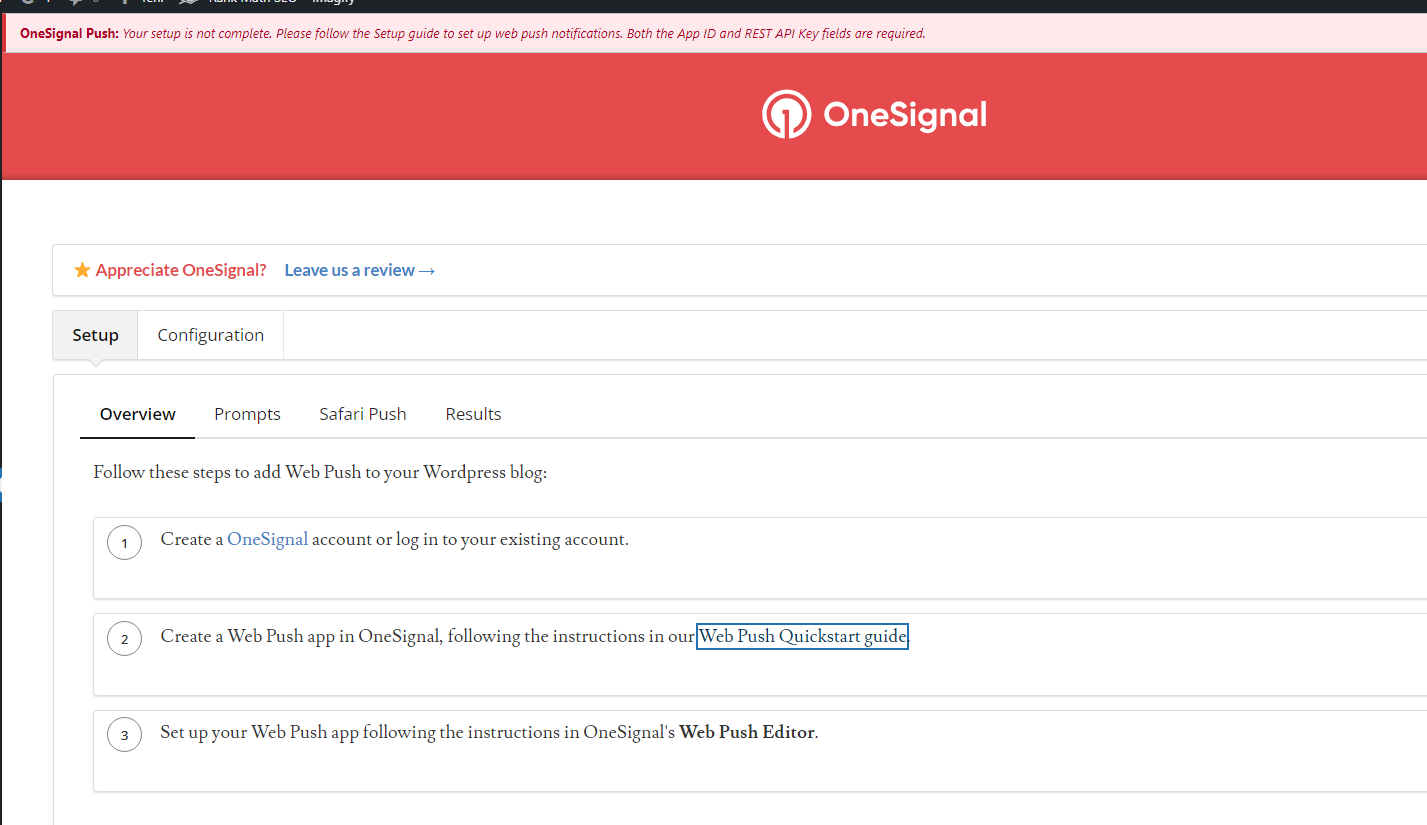The image size is (1427, 825).
Task: Open the Leave us a review link
Action: coord(359,270)
